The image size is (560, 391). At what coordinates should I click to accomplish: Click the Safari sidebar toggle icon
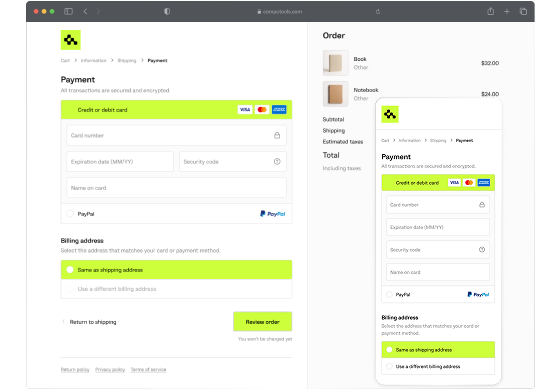(68, 11)
